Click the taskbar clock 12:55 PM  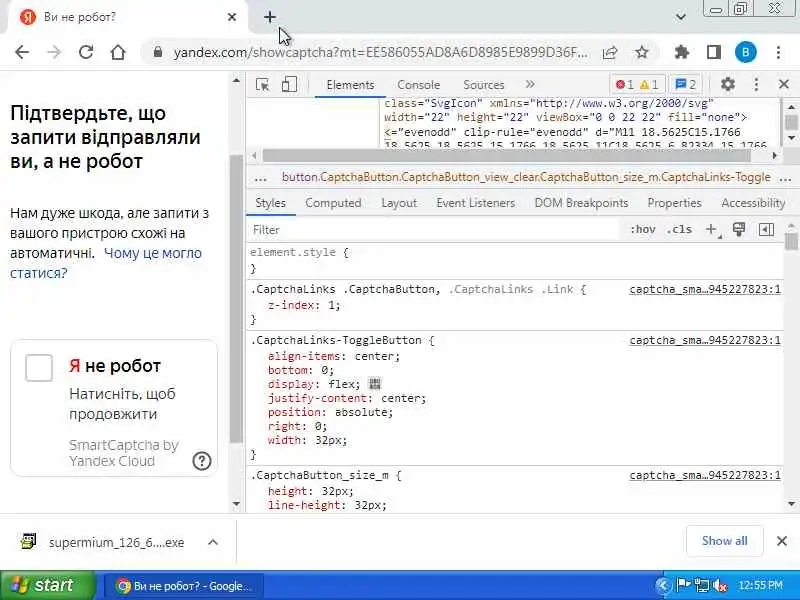click(760, 585)
